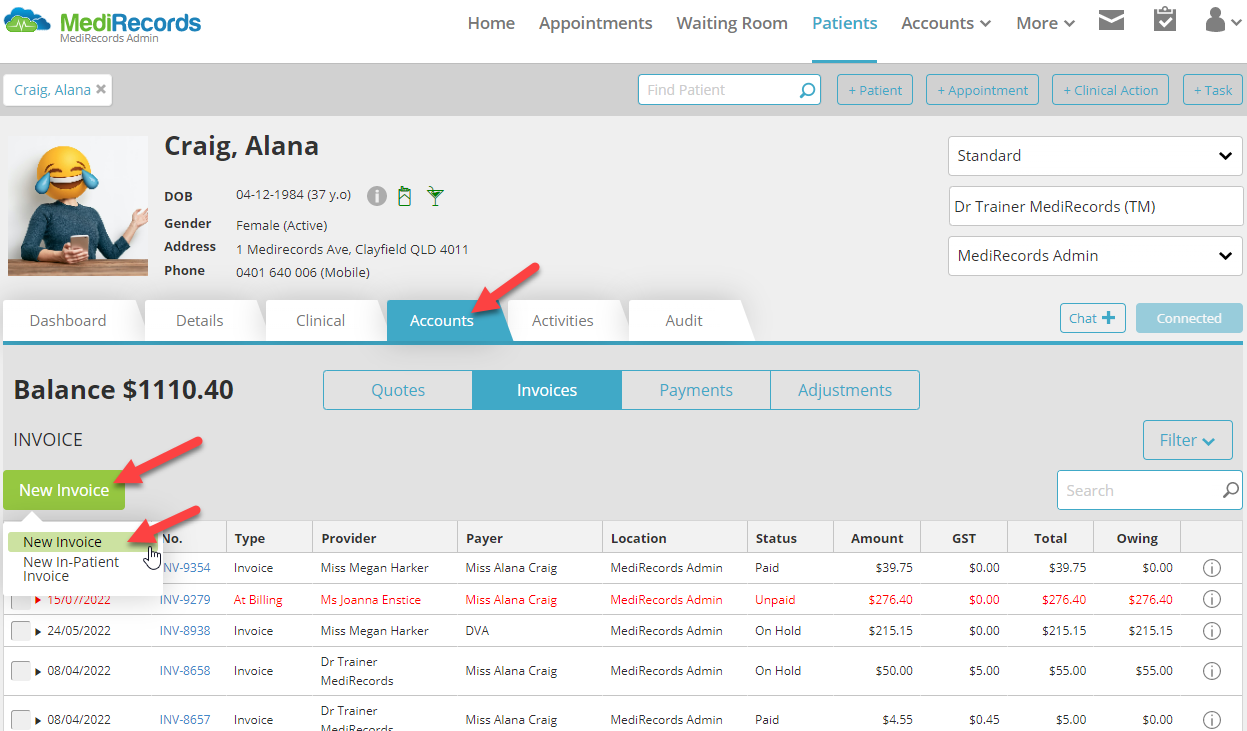
Task: Open info icon for INV-8658 row
Action: pos(1211,671)
